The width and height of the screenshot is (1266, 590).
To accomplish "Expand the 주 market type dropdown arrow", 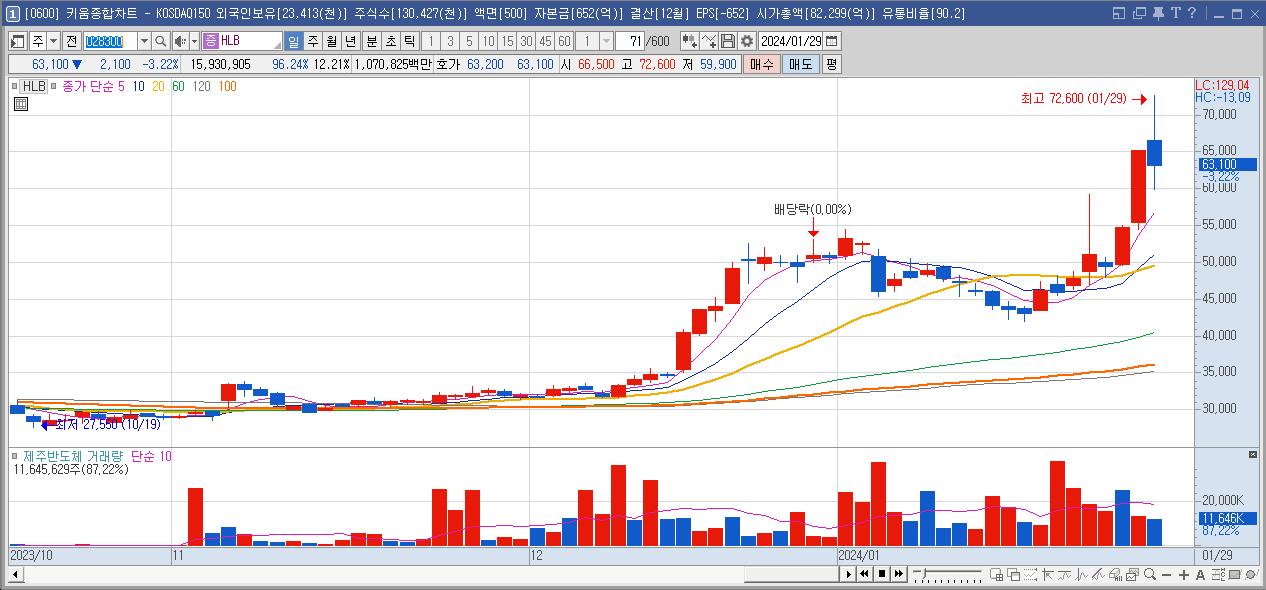I will [x=53, y=41].
